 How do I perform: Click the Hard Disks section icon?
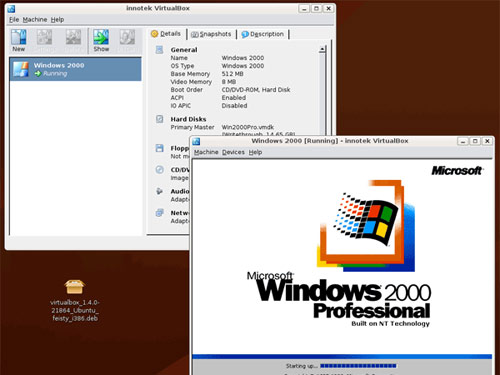pos(160,119)
